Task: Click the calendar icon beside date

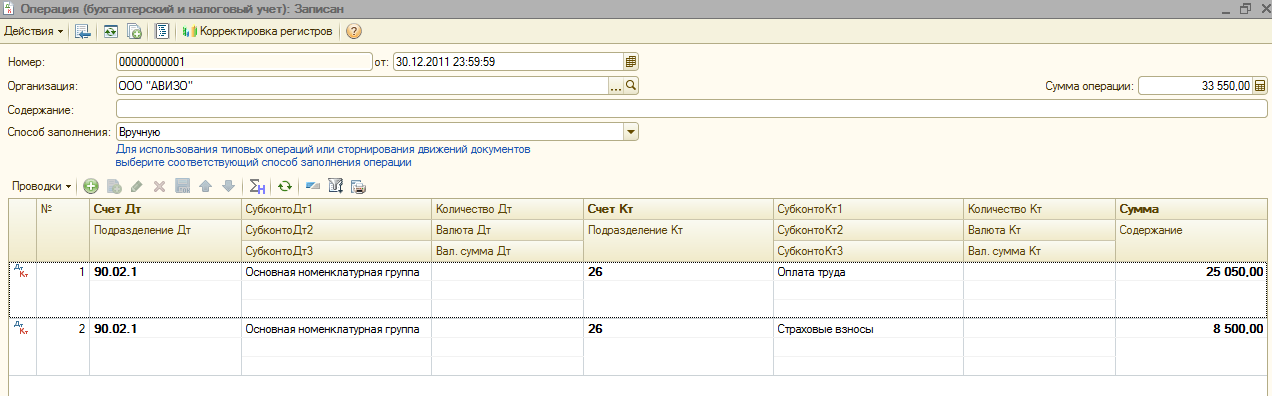Action: [x=631, y=61]
